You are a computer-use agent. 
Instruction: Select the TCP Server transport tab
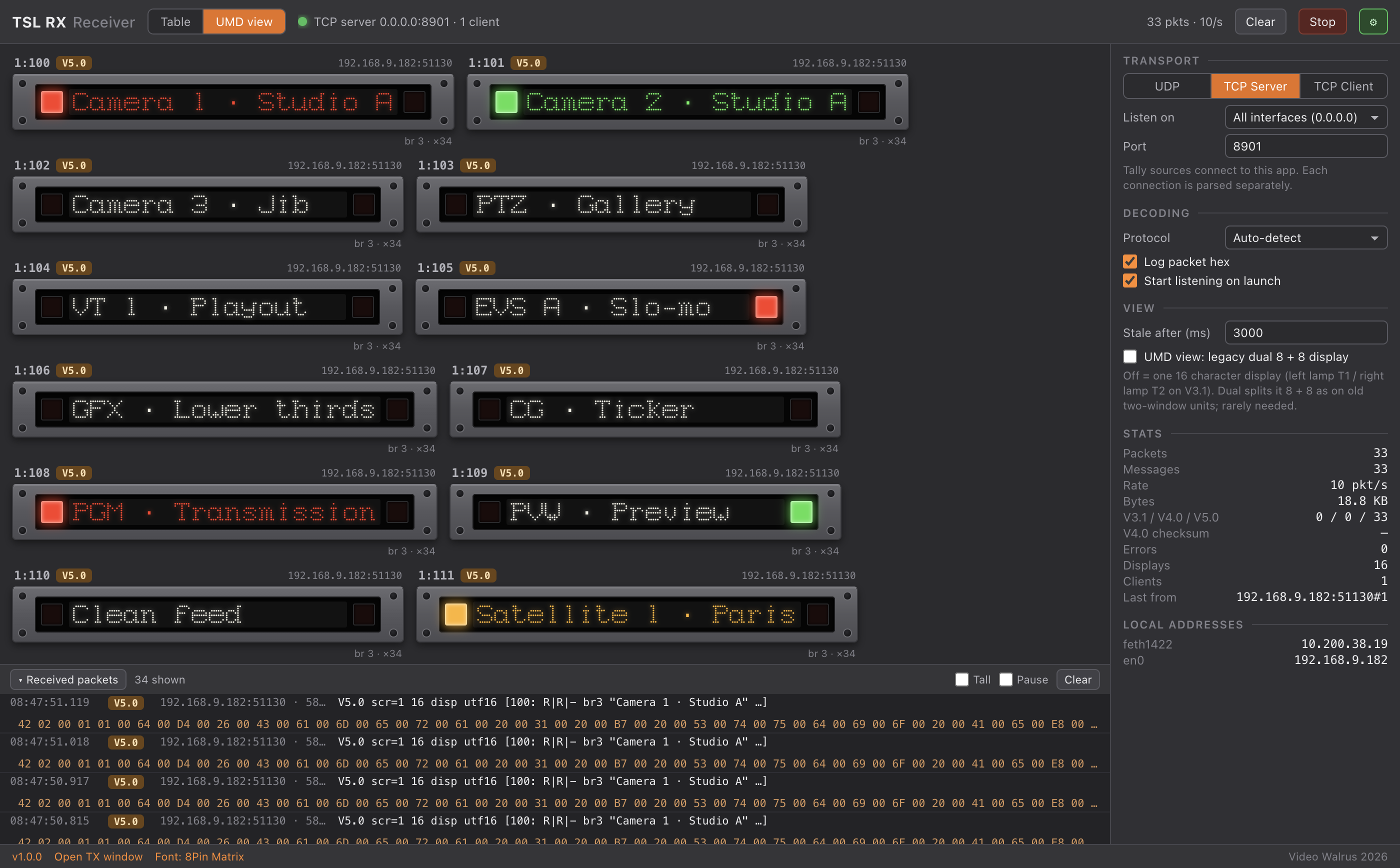pyautogui.click(x=1255, y=86)
